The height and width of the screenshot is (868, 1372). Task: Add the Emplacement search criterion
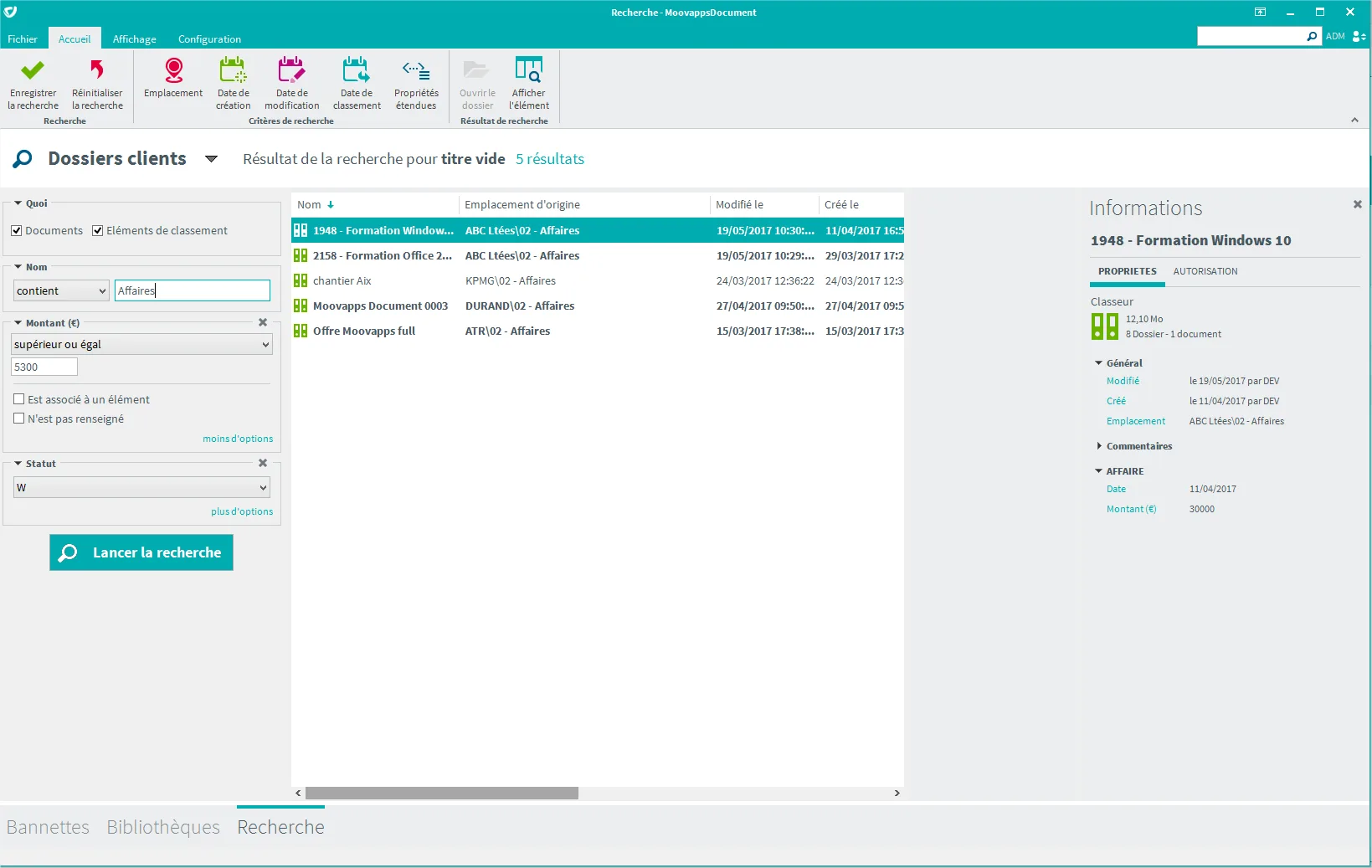[x=173, y=78]
